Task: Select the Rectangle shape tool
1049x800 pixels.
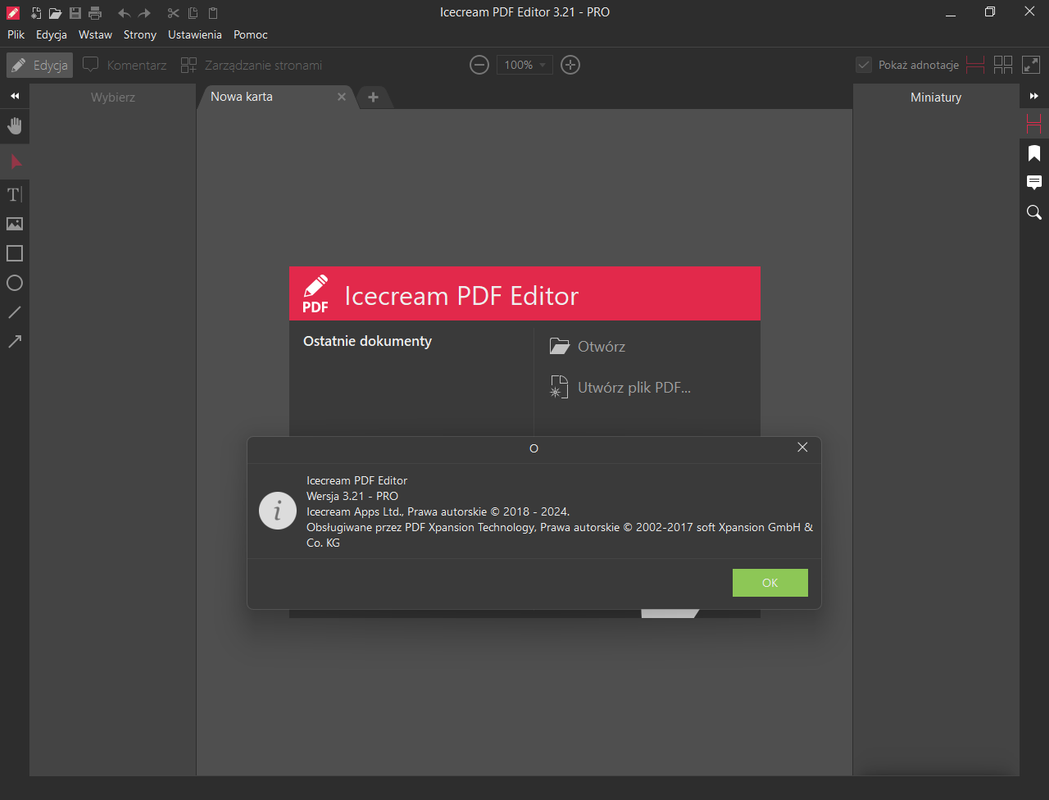Action: 15,254
